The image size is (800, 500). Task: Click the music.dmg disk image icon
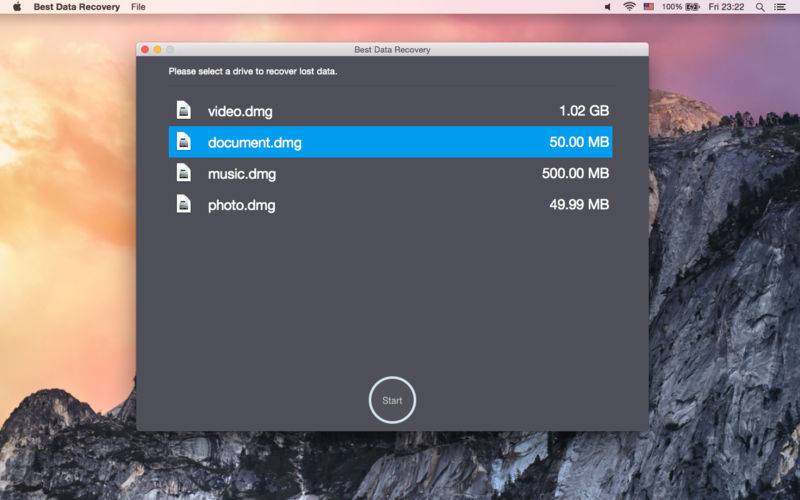[184, 173]
